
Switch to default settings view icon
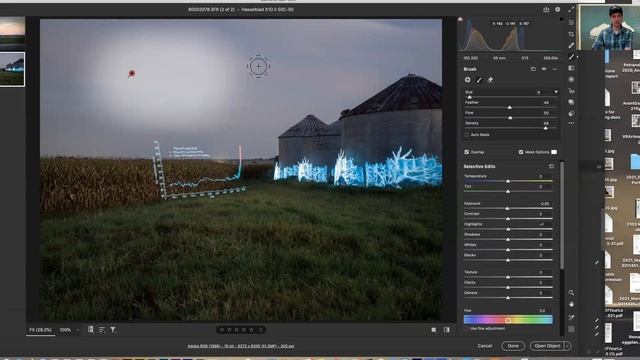coord(447,330)
